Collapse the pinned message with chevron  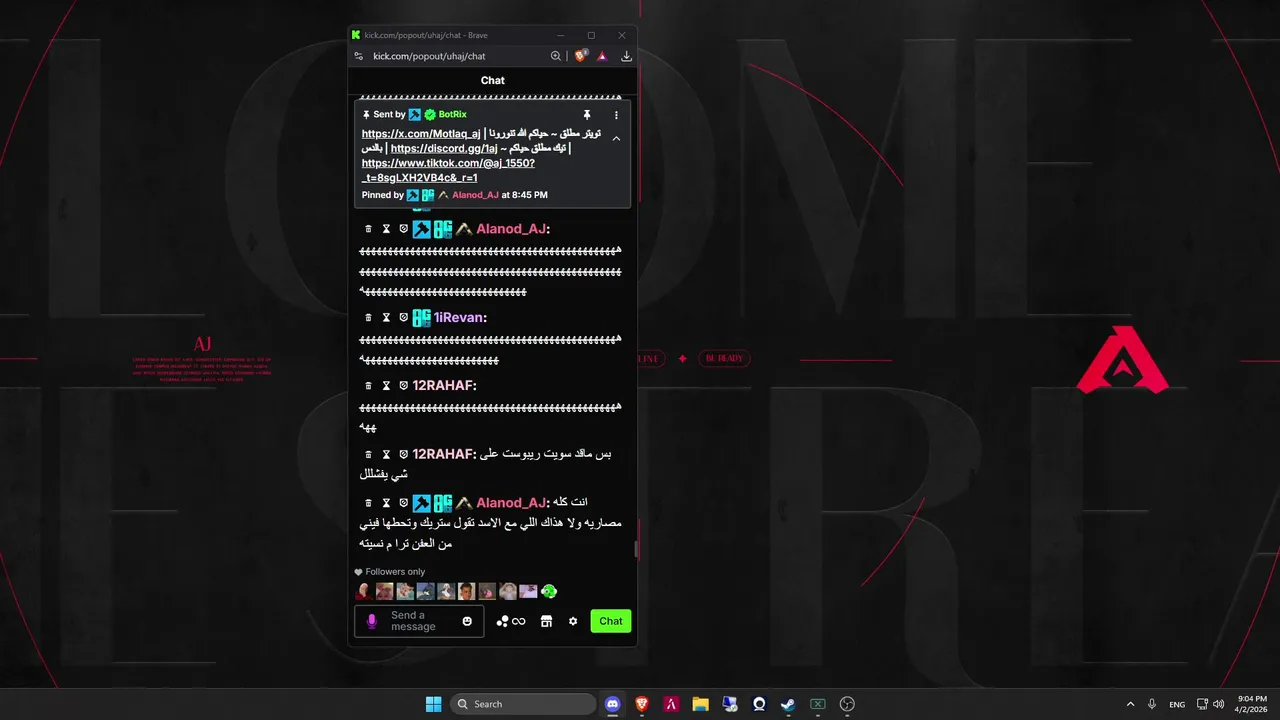click(616, 139)
